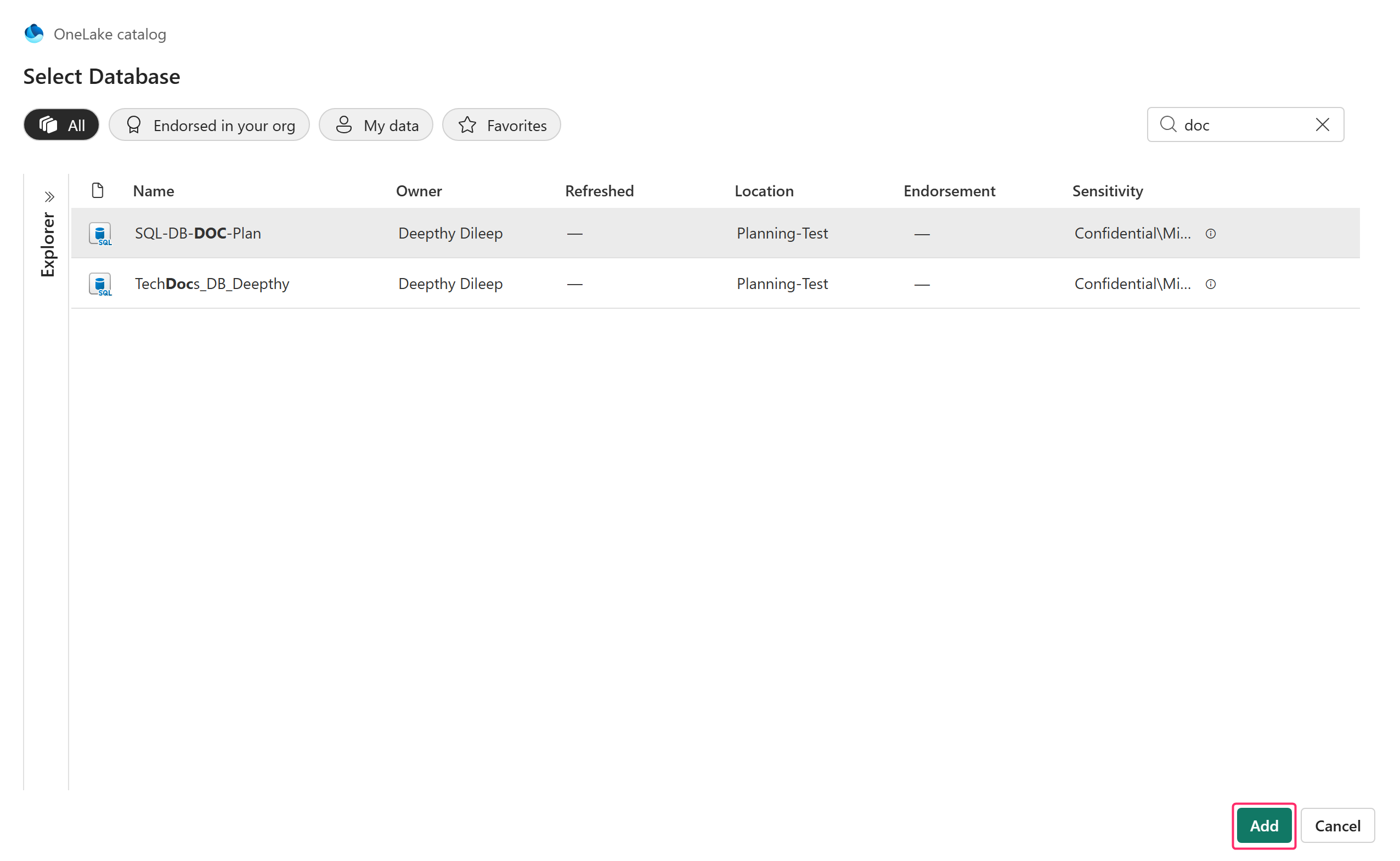The width and height of the screenshot is (1400, 861).
Task: Cancel the Select Database dialog
Action: click(1337, 825)
